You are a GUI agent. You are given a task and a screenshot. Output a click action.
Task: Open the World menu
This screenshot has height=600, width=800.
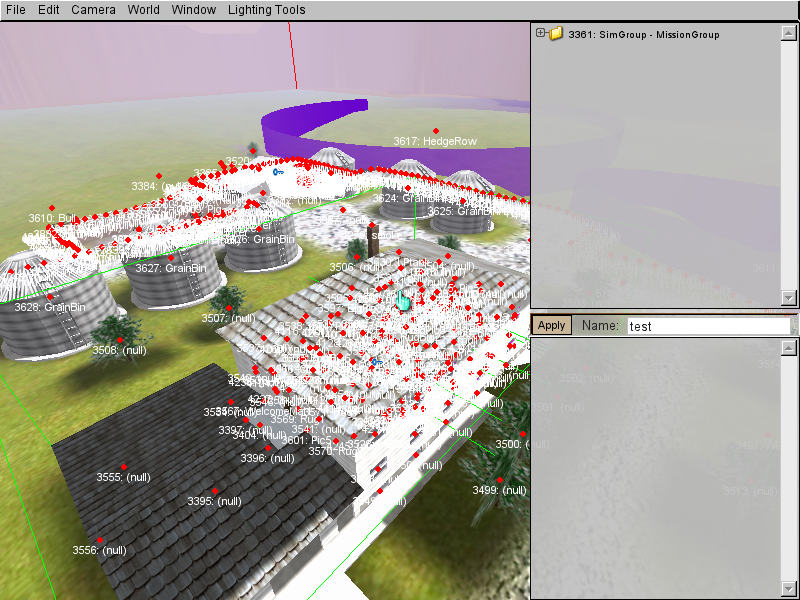pos(143,10)
